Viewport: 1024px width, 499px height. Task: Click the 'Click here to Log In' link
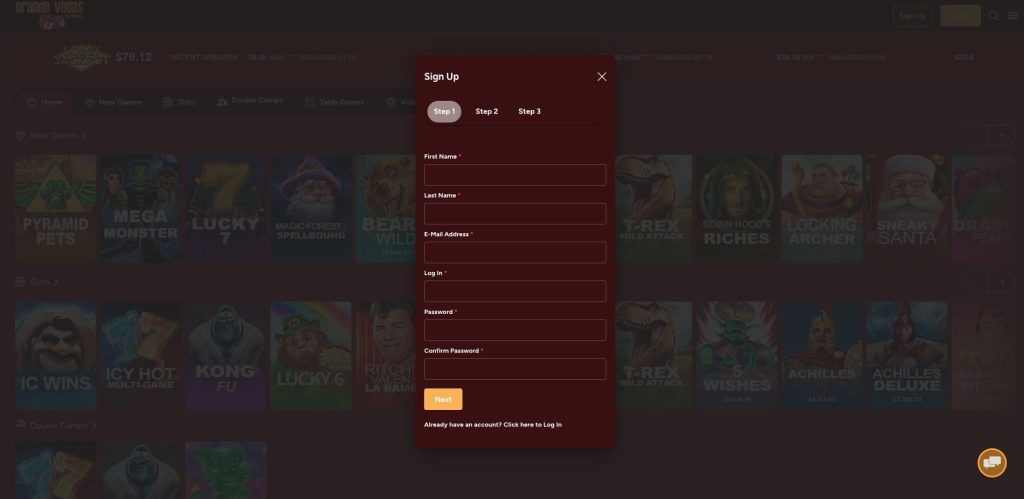tap(532, 425)
